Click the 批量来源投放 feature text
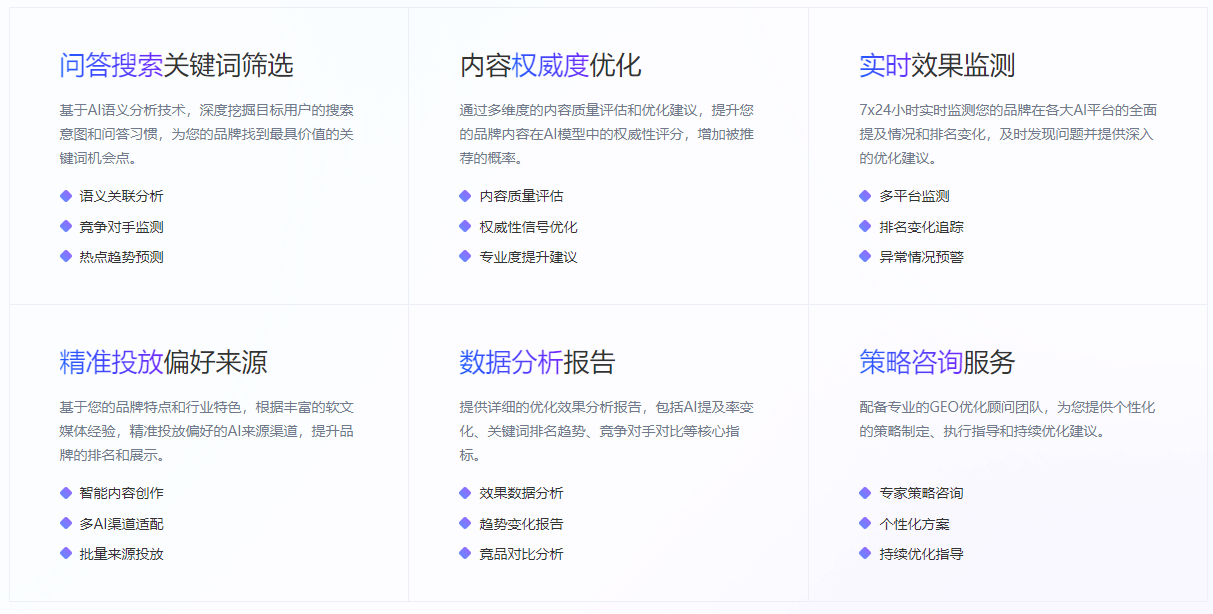The height and width of the screenshot is (614, 1213). tap(121, 554)
